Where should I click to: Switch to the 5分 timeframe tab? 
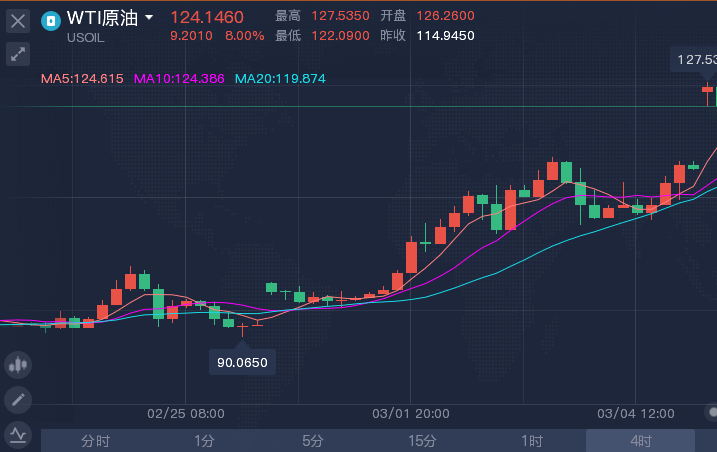tap(313, 441)
